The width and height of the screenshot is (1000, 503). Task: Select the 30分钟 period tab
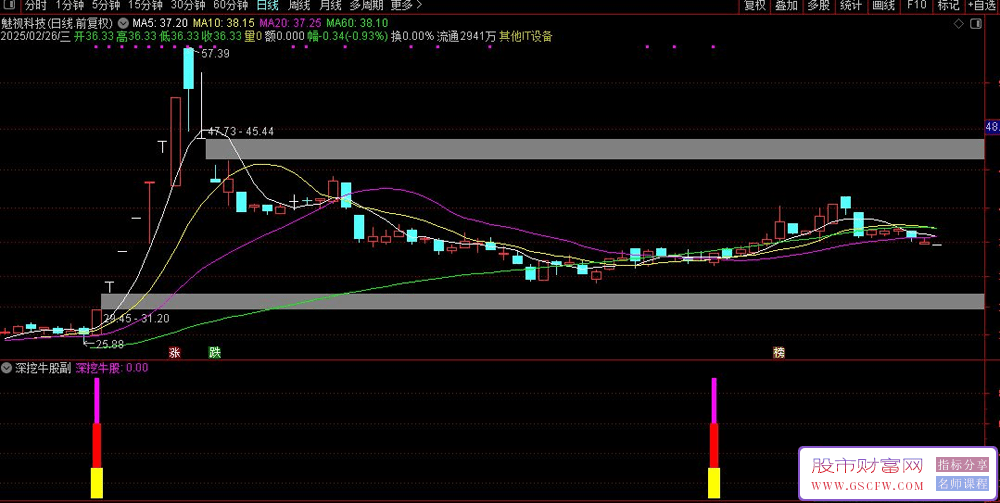pos(188,6)
